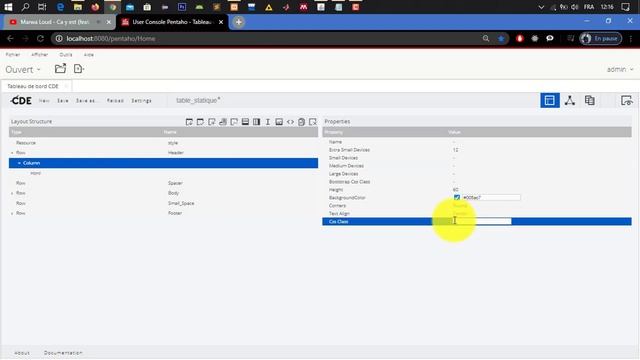Screen dimensions: 640x360
Task: Select the Row named Small_Space
Action: (x=163, y=203)
